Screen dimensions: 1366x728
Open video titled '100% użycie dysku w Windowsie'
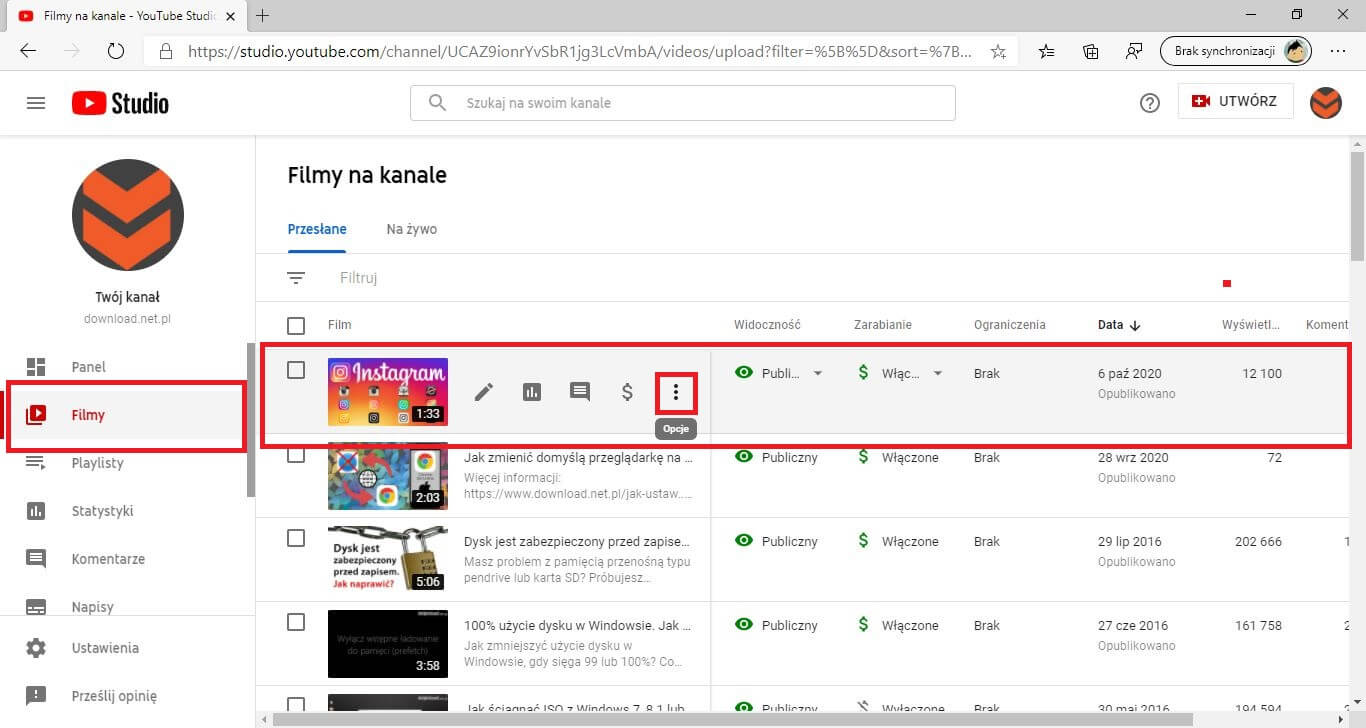tap(577, 626)
